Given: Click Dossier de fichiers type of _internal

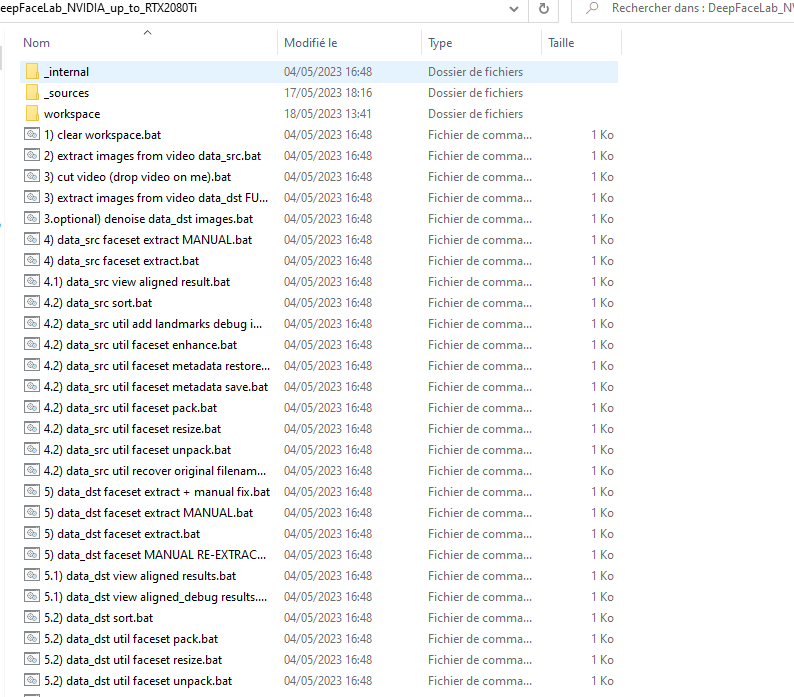Looking at the screenshot, I should [x=475, y=71].
